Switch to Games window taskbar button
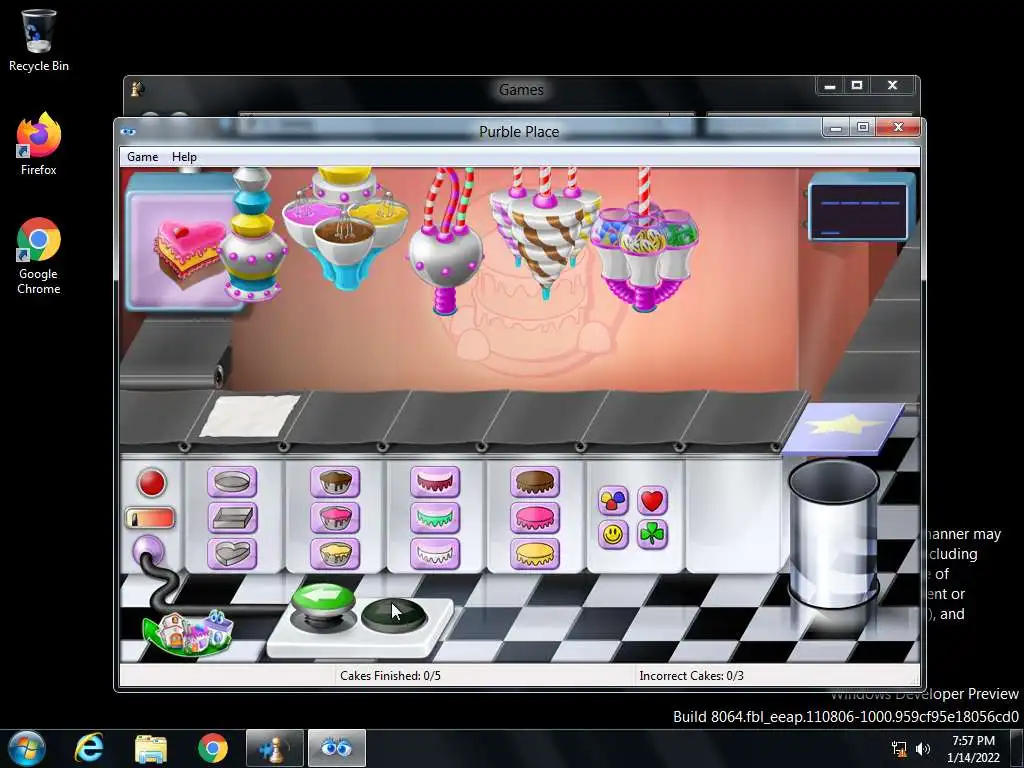The width and height of the screenshot is (1024, 768). [274, 748]
